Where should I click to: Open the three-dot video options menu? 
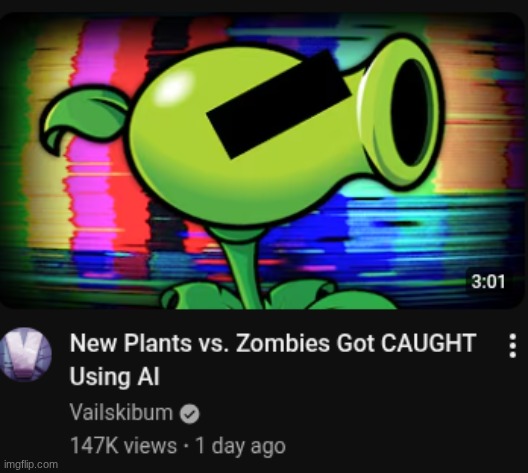(x=513, y=345)
